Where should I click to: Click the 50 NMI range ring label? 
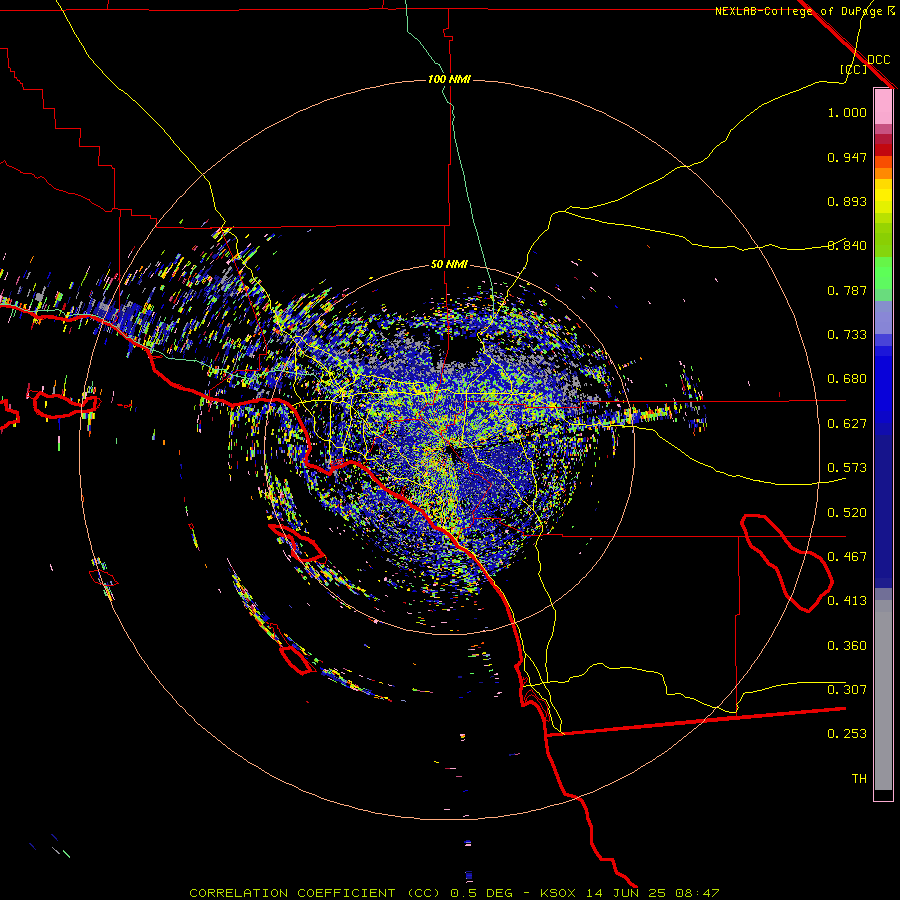449,264
